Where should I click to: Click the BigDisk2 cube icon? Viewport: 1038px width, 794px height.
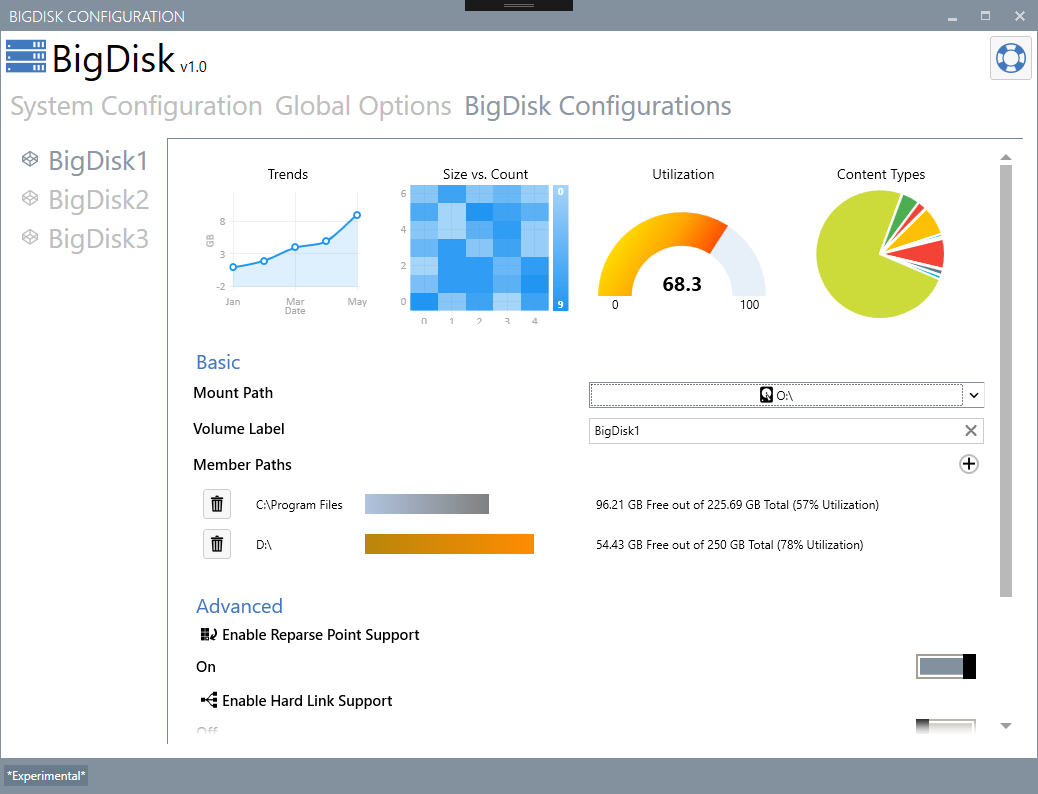(x=31, y=199)
